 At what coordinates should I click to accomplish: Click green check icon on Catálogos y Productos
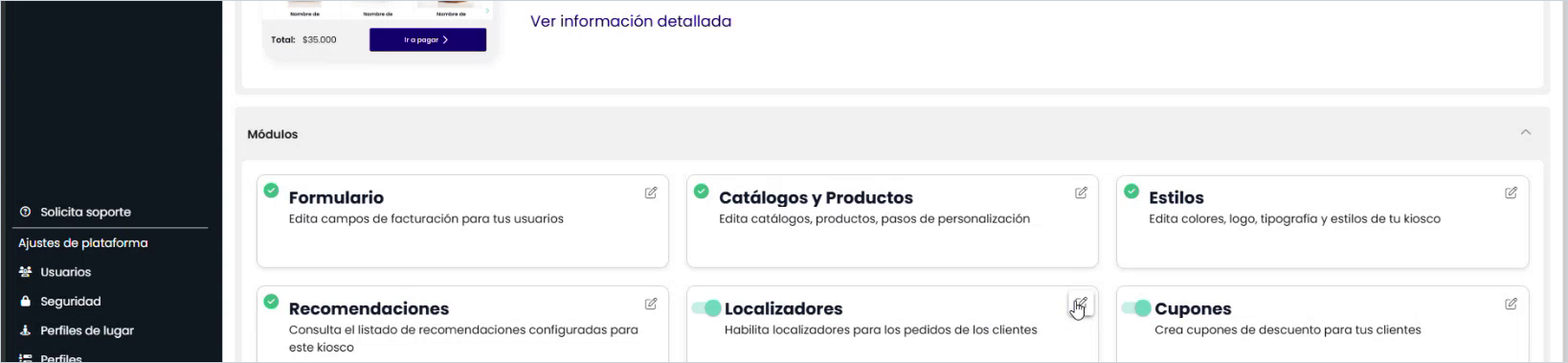(701, 191)
